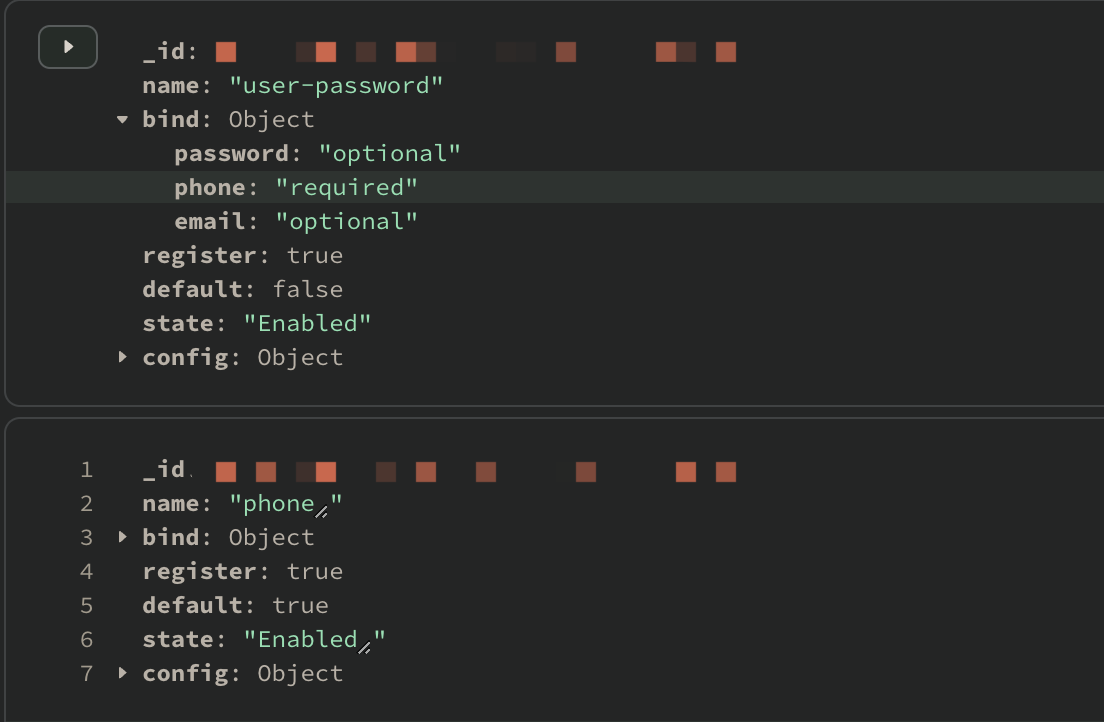Click the redacted _id value on line 1
The height and width of the screenshot is (722, 1104).
coord(475,471)
